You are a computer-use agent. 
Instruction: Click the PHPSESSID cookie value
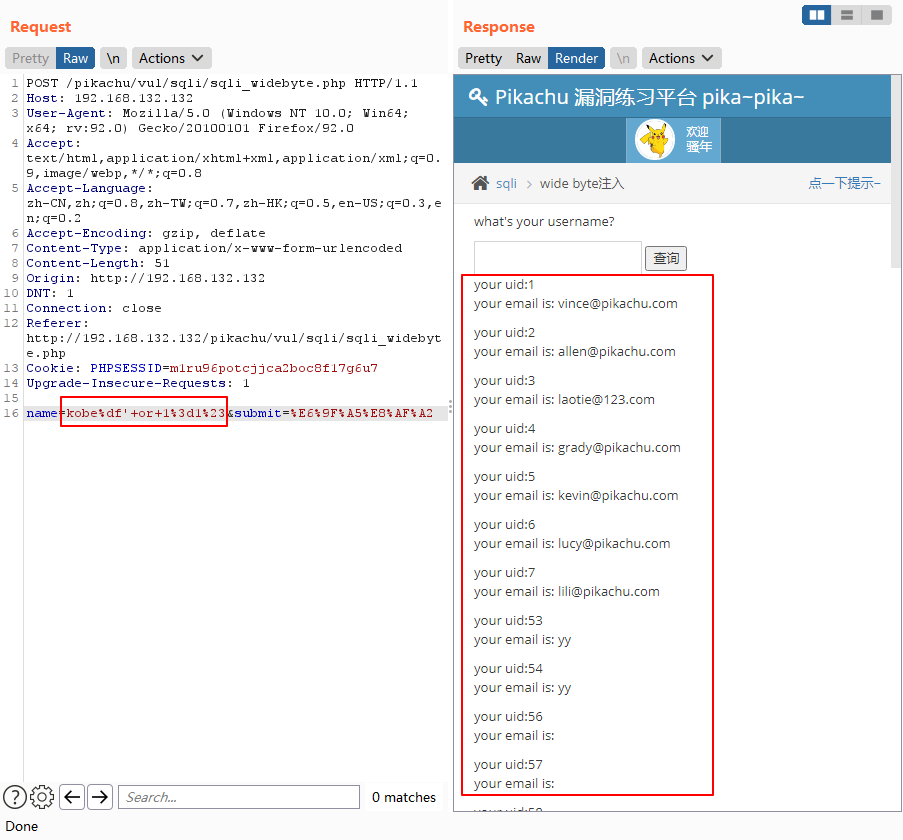(274, 368)
